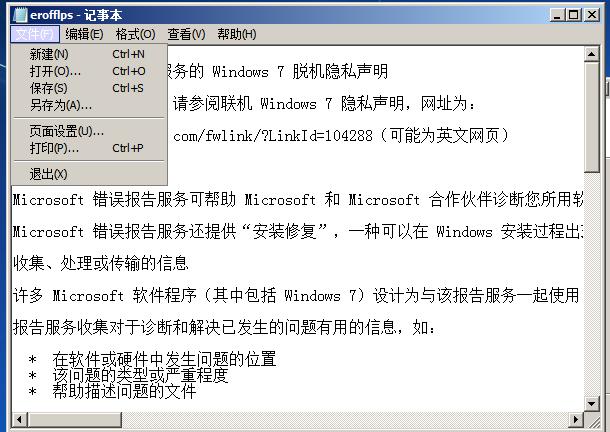Open the 编辑(E) menu
The height and width of the screenshot is (432, 610).
84,34
